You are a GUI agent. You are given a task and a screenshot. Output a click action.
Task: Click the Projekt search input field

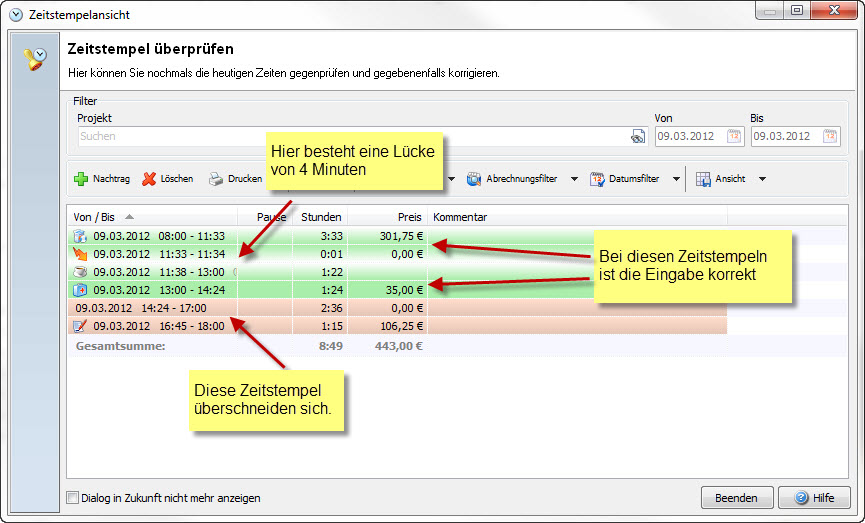click(350, 137)
